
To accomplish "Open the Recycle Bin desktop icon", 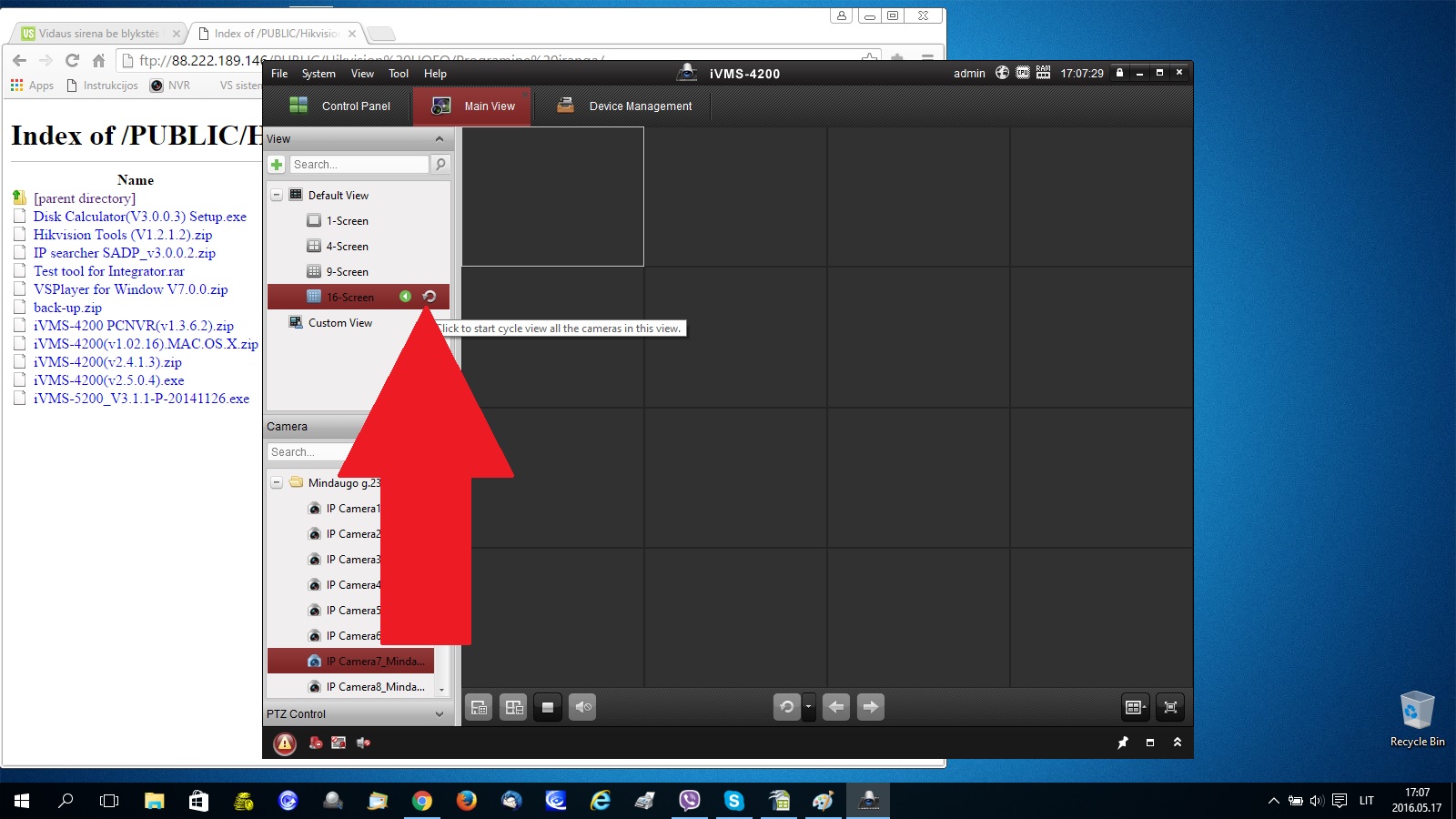I will pyautogui.click(x=1417, y=719).
